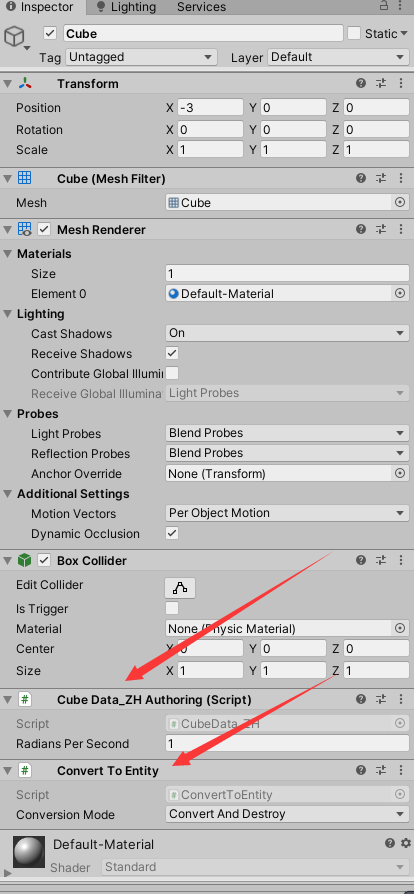Enable the Static checkbox
Viewport: 414px width, 894px height.
tap(354, 33)
